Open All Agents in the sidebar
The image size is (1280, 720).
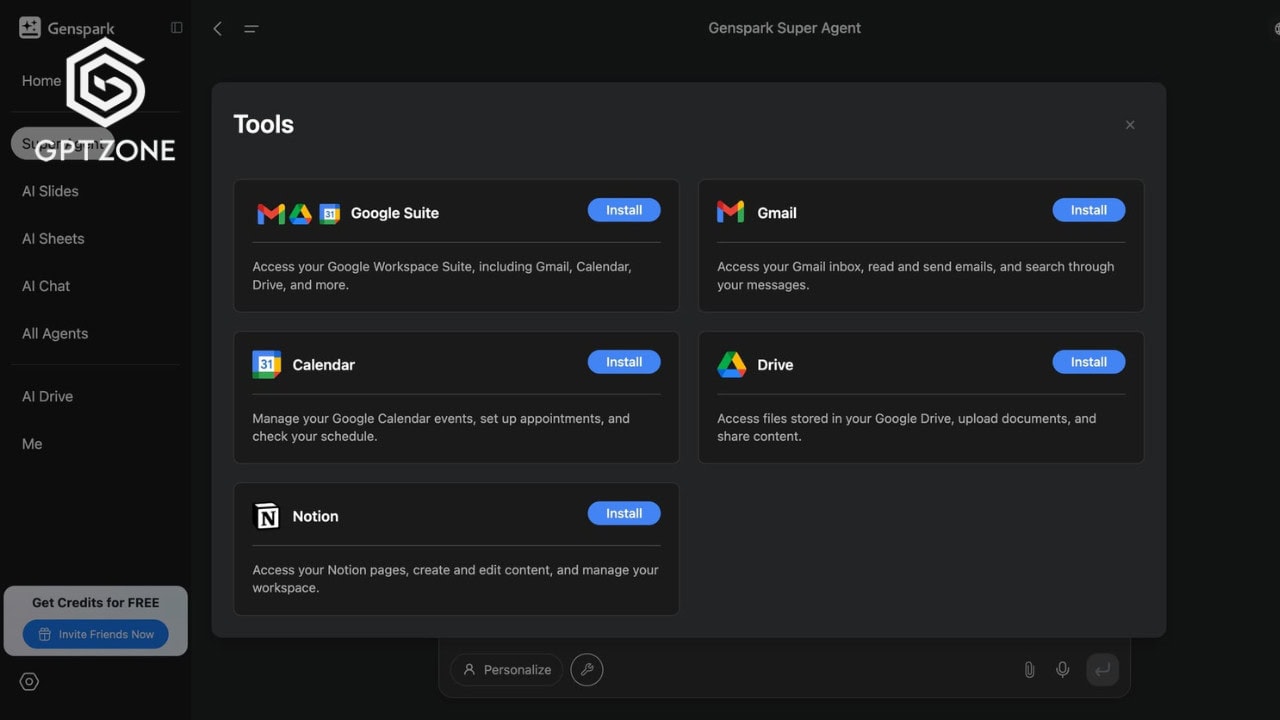[55, 333]
